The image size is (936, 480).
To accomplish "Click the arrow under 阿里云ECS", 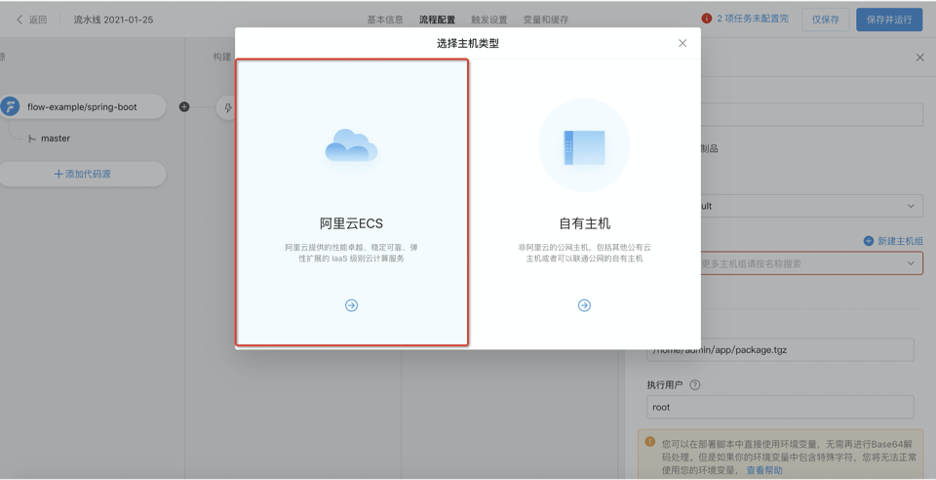I will click(x=352, y=305).
